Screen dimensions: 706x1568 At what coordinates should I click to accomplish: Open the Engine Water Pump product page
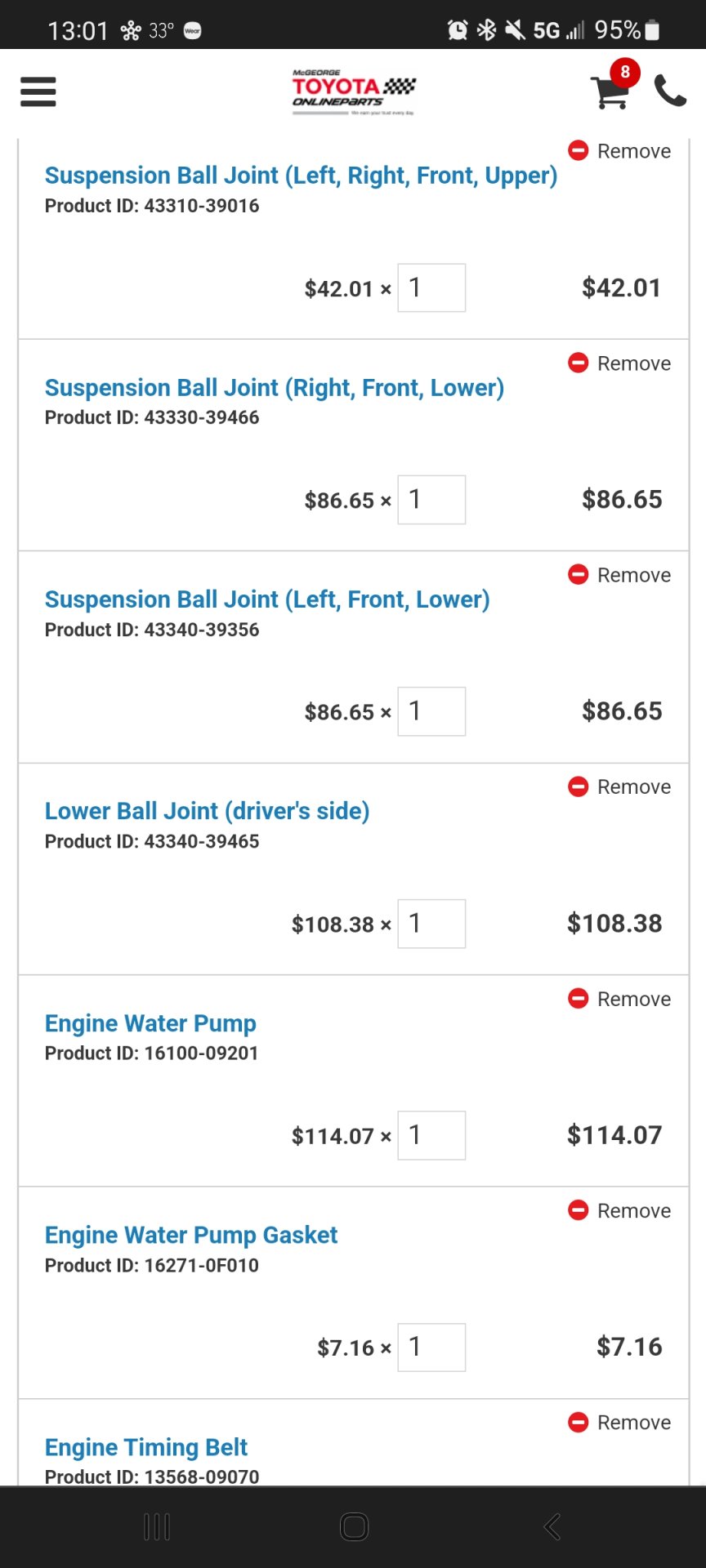click(x=150, y=1023)
